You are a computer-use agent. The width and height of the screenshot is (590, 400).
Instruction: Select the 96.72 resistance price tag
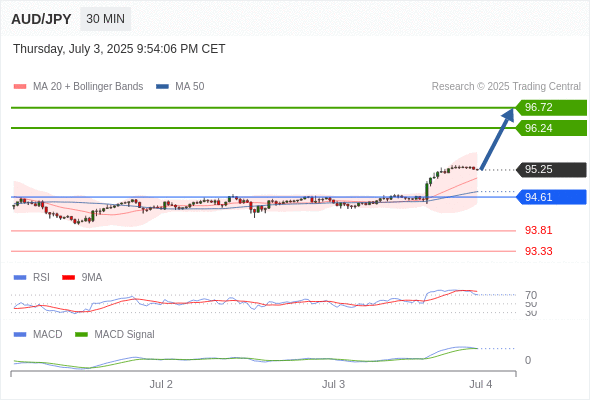pyautogui.click(x=551, y=108)
